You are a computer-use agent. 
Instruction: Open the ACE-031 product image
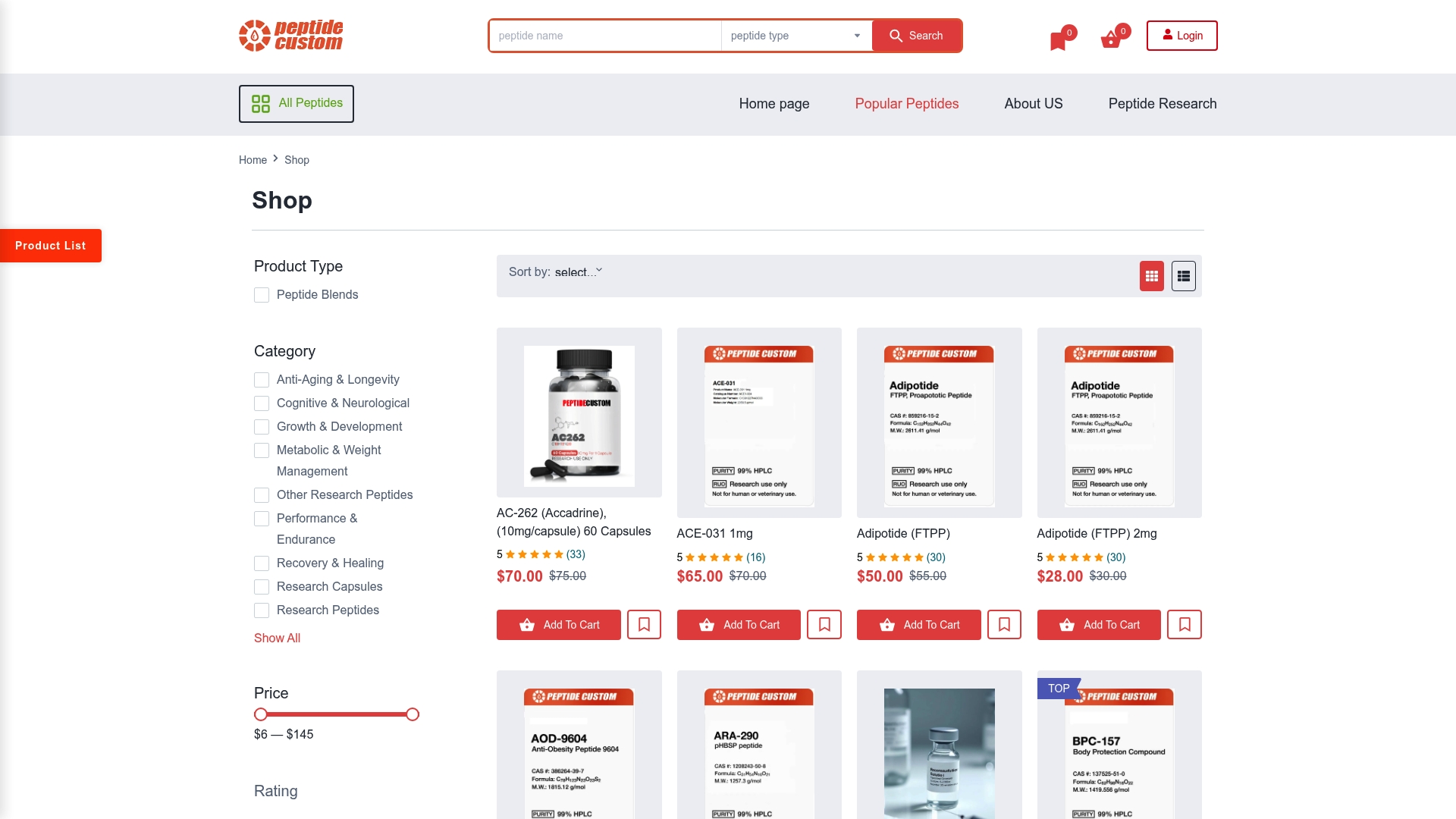tap(759, 426)
